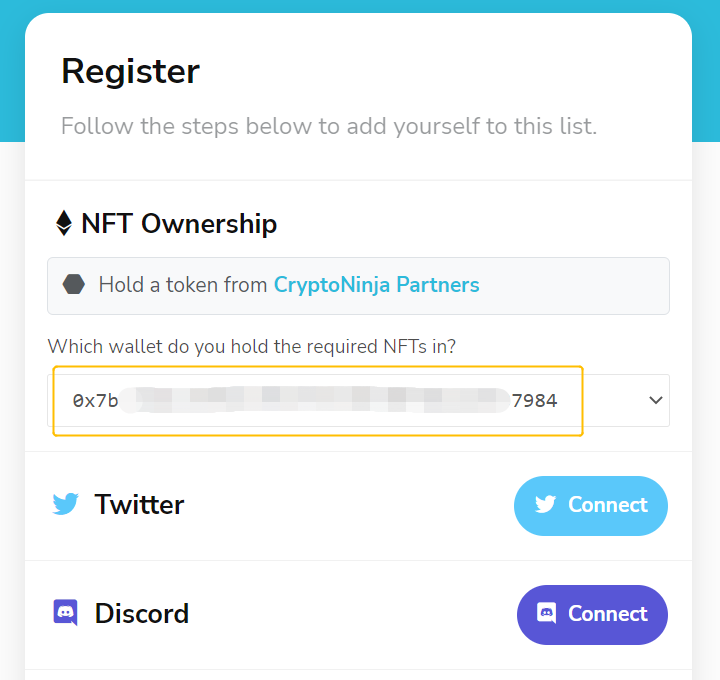Connect your Twitter account

click(x=591, y=506)
